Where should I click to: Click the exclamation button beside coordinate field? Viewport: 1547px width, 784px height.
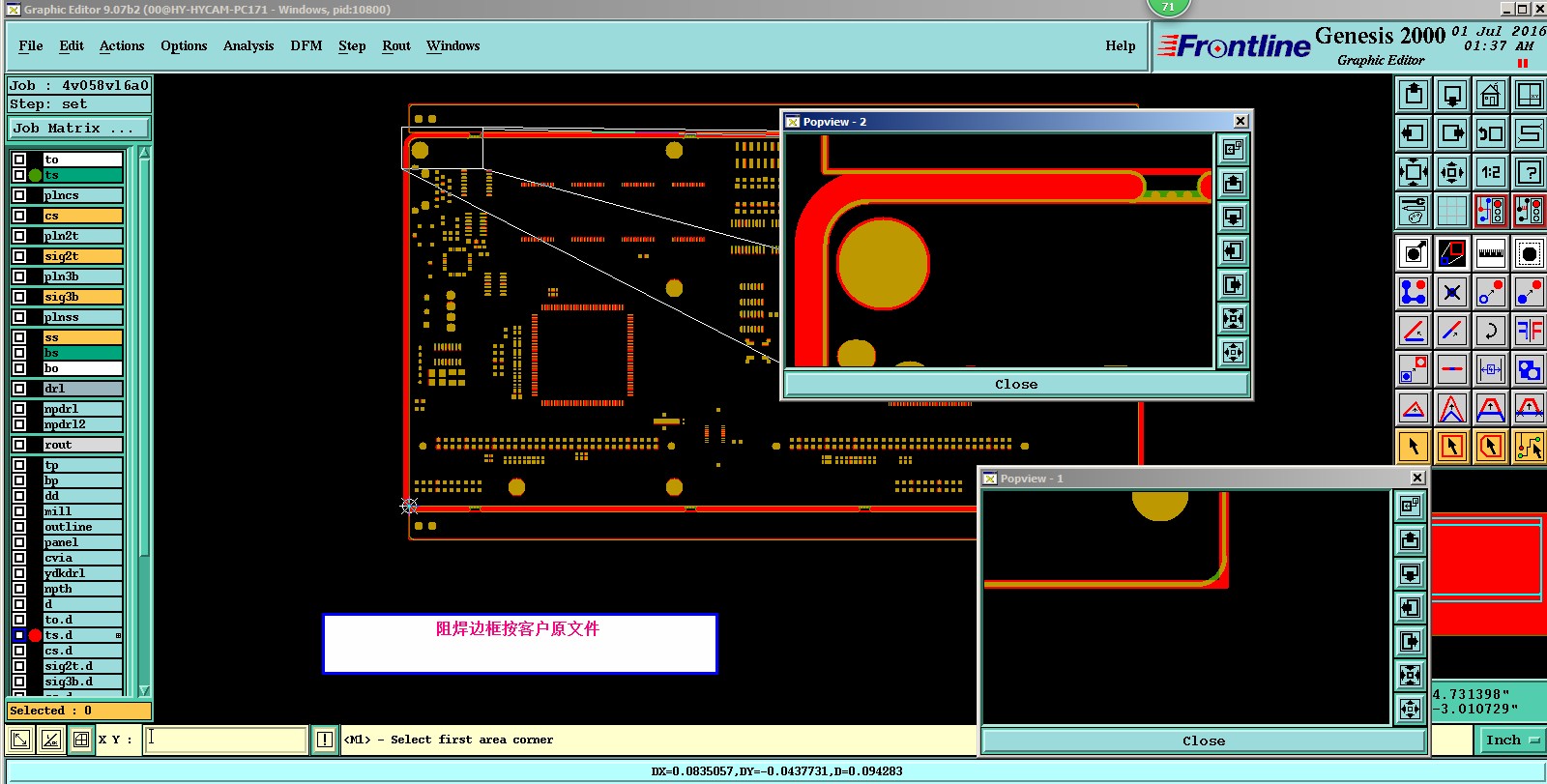(x=325, y=740)
